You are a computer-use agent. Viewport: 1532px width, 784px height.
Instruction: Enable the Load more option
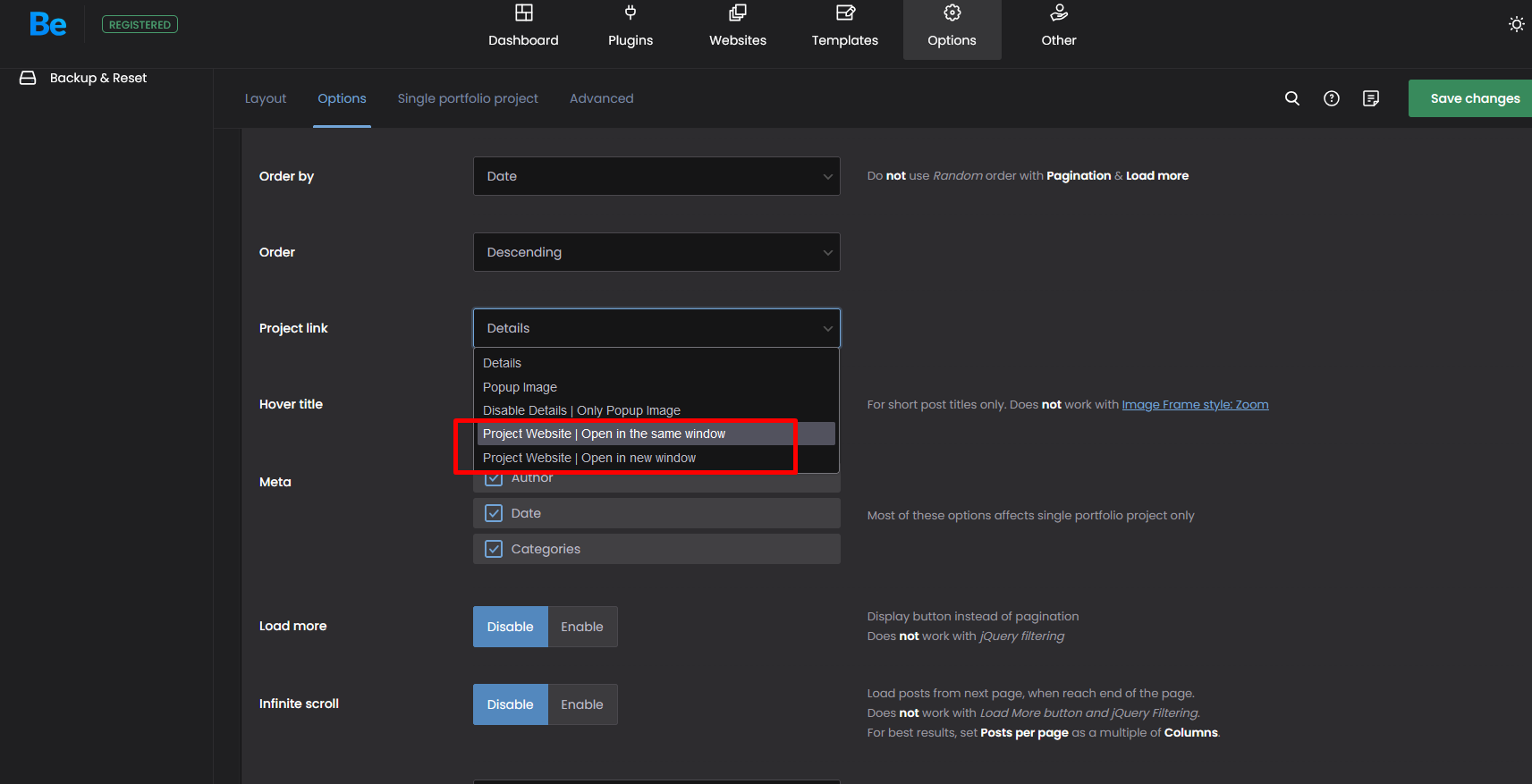click(582, 627)
